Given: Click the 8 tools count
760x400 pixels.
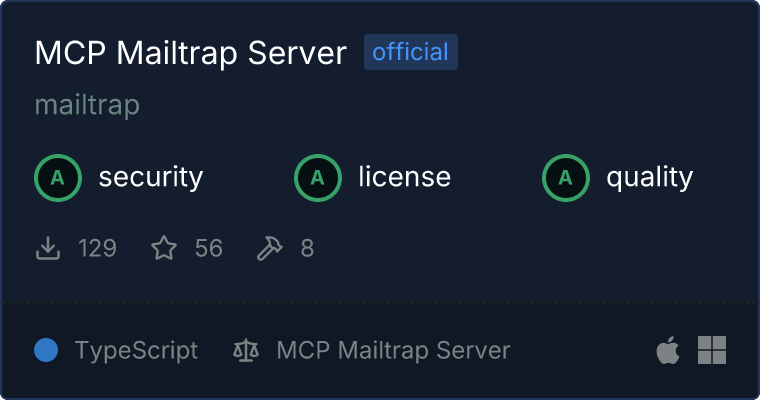Looking at the screenshot, I should point(307,248).
